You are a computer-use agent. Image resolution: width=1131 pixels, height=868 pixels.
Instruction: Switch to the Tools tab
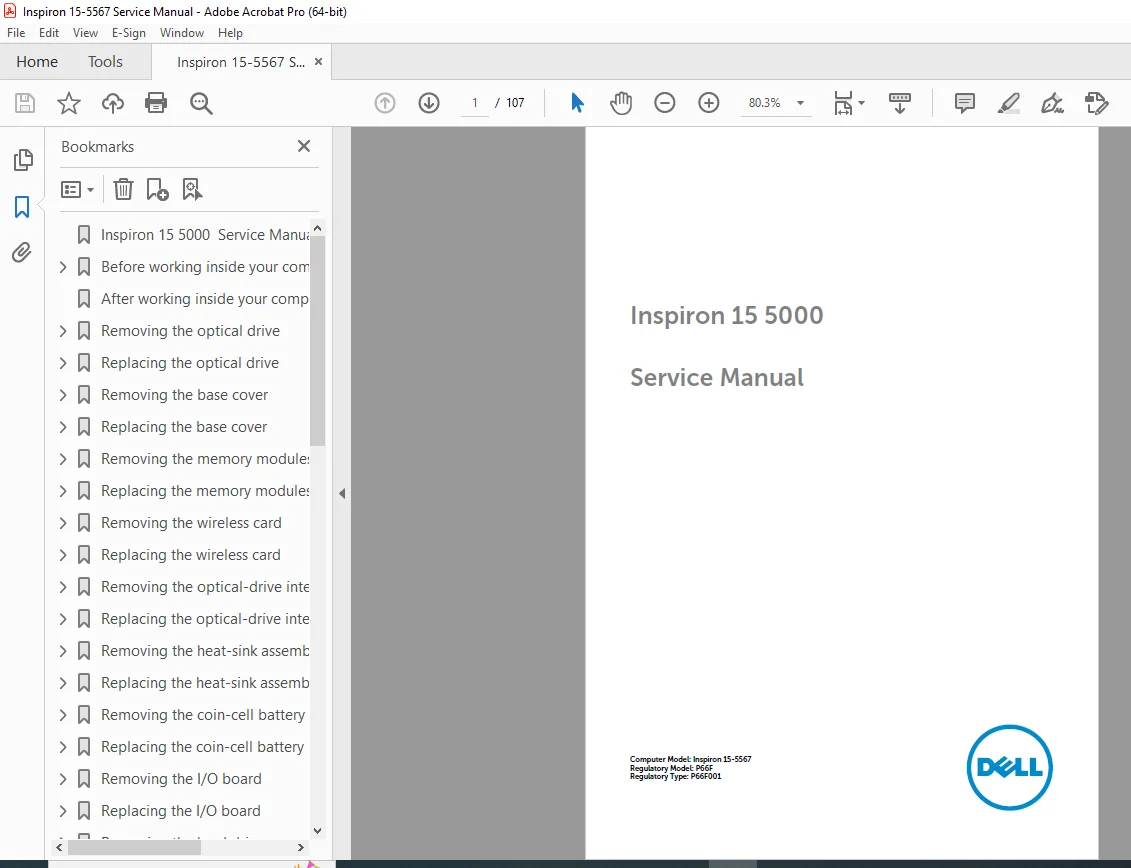[x=105, y=62]
